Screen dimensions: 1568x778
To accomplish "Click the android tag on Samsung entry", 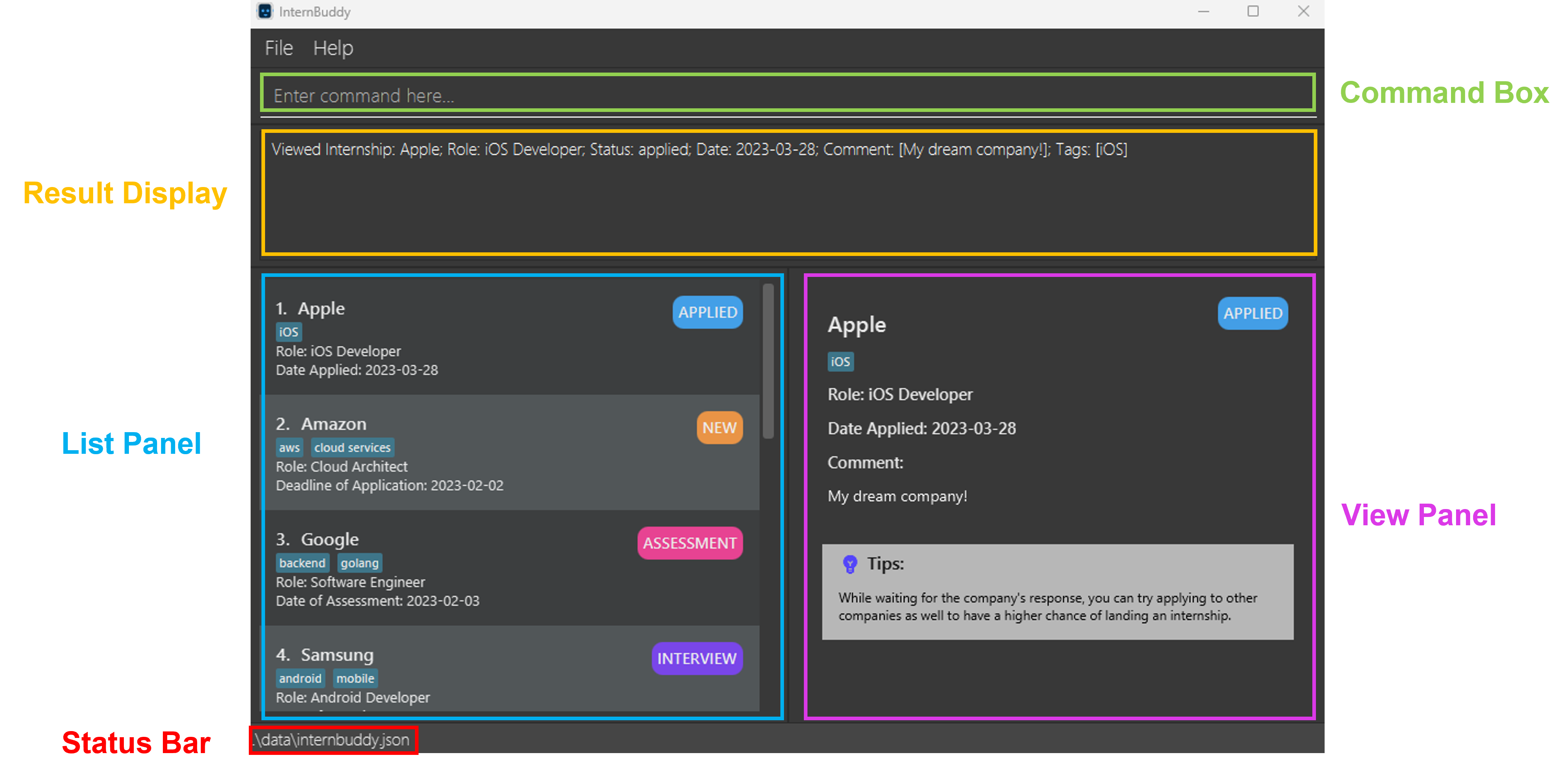I will (x=300, y=678).
